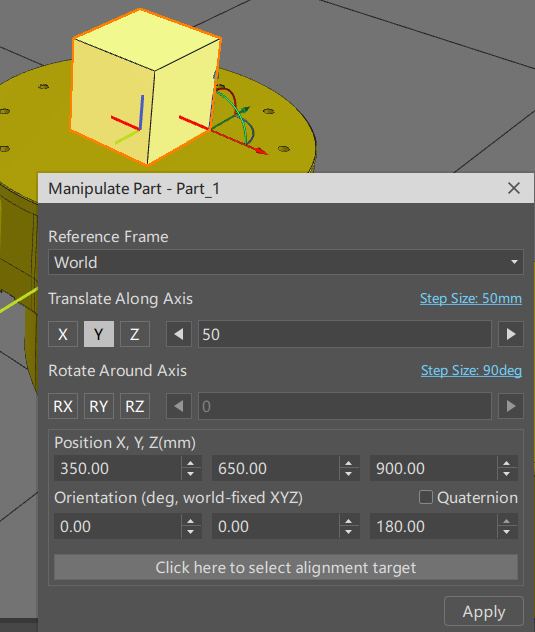
Task: Toggle the Y translate axis button
Action: (99, 334)
